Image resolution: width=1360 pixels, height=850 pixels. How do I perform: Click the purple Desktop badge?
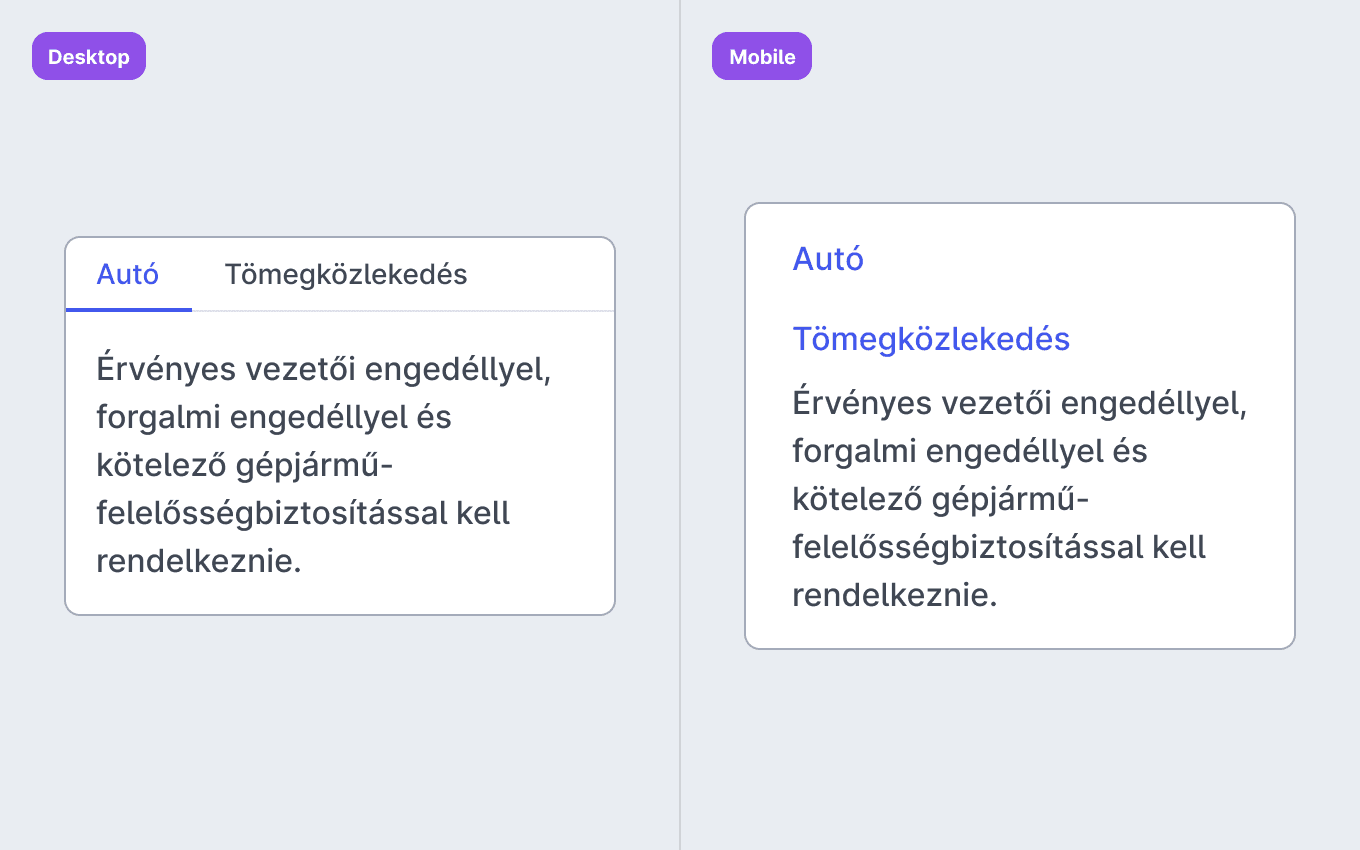coord(89,56)
